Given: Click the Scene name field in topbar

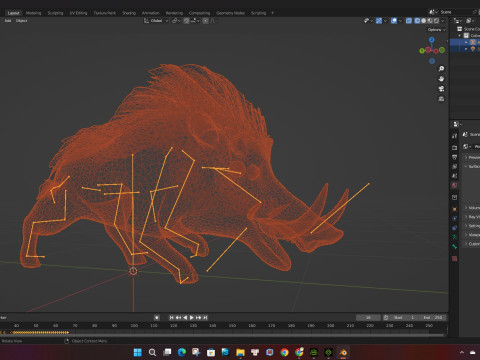Looking at the screenshot, I should pos(455,12).
